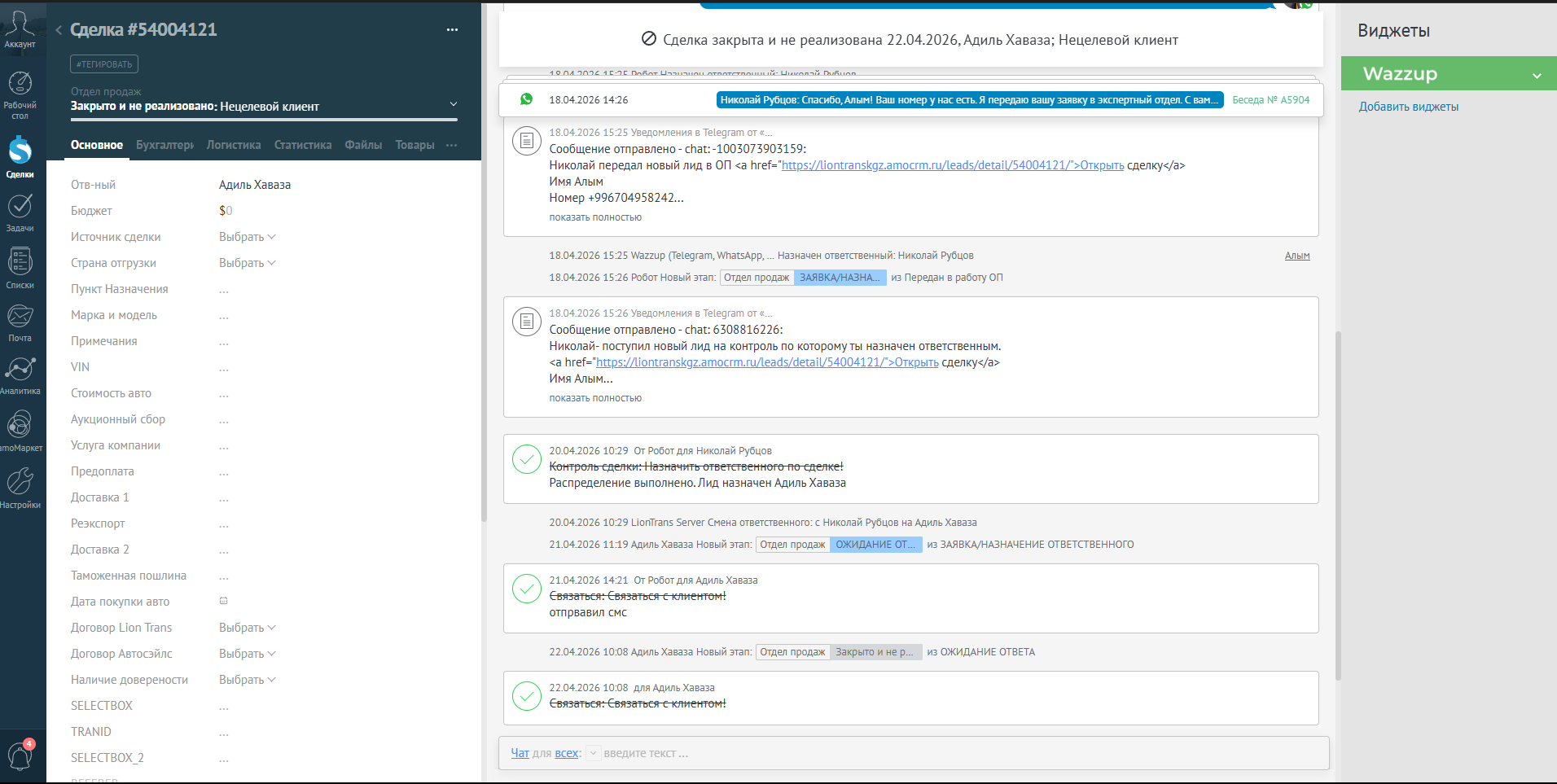Open the calendar for Дата покупки авто
1557x784 pixels.
[224, 601]
